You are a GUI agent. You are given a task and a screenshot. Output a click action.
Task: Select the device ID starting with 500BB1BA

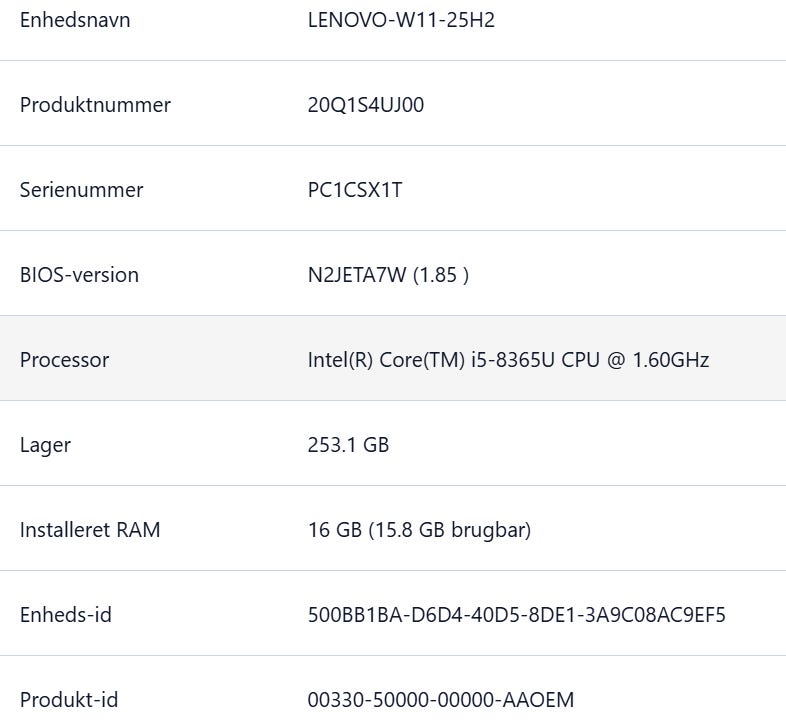pos(516,615)
